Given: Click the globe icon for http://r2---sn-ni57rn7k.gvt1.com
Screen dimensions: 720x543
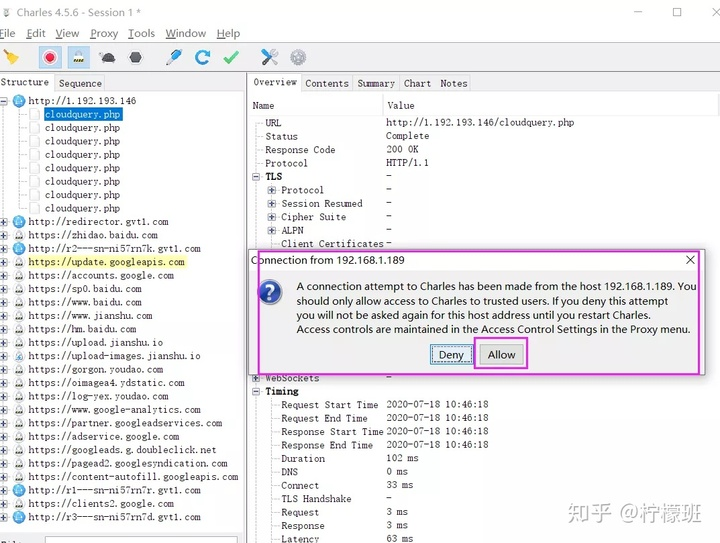Looking at the screenshot, I should click(19, 249).
